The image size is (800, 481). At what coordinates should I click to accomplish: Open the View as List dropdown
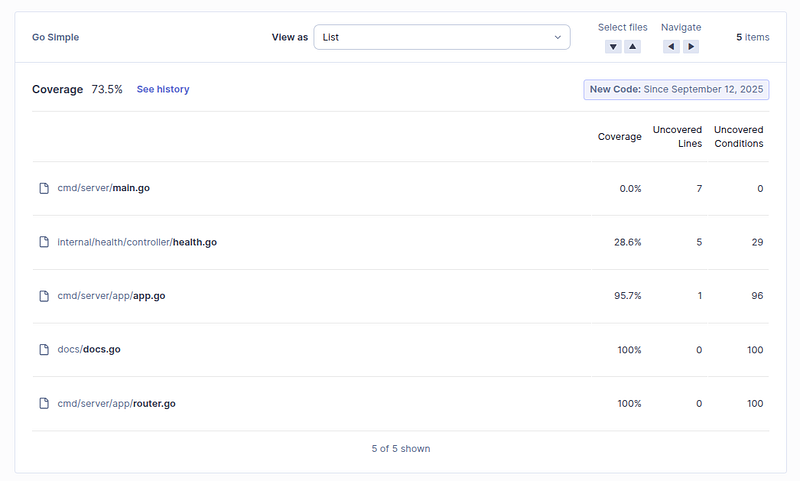[x=442, y=37]
